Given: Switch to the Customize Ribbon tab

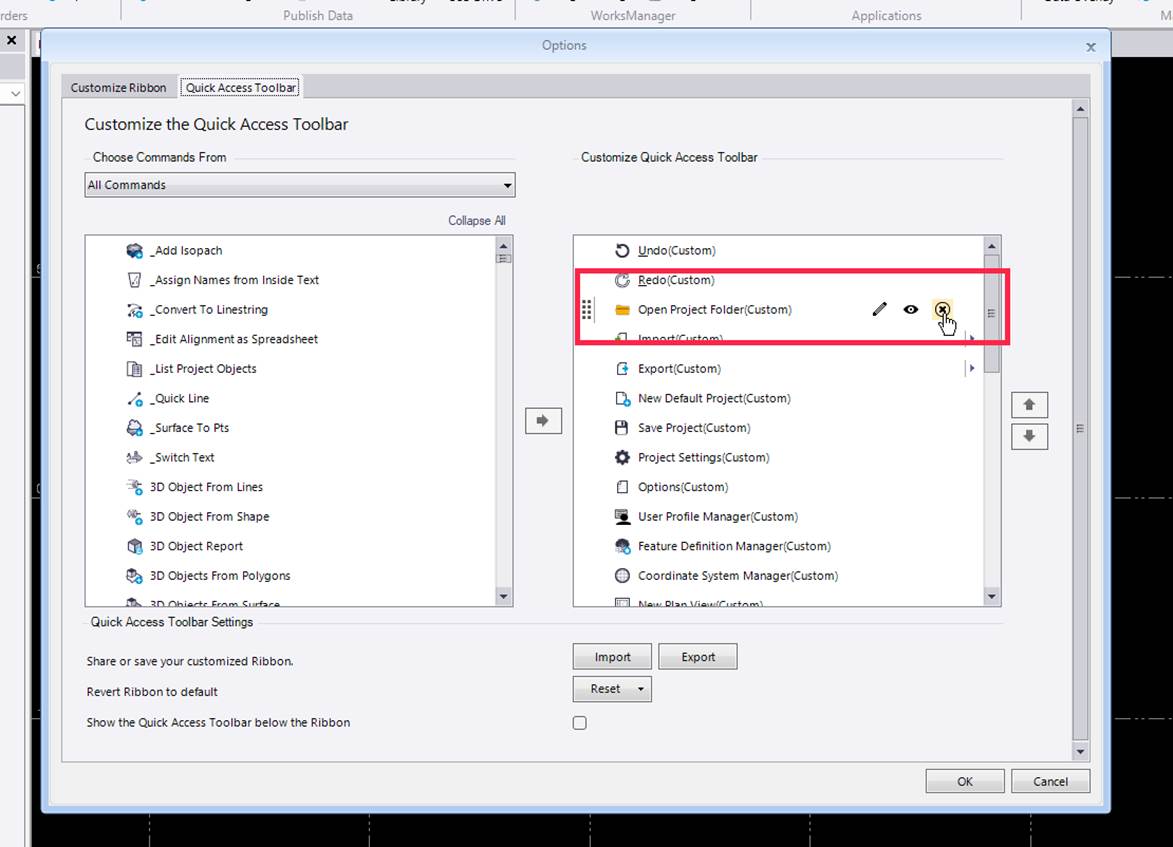Looking at the screenshot, I should click(118, 88).
